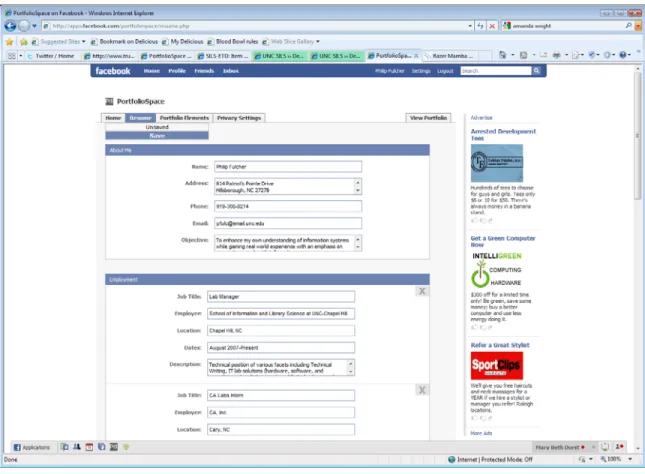Image resolution: width=645 pixels, height=474 pixels.
Task: Click the Safety toolbar icon
Action: coord(592,55)
